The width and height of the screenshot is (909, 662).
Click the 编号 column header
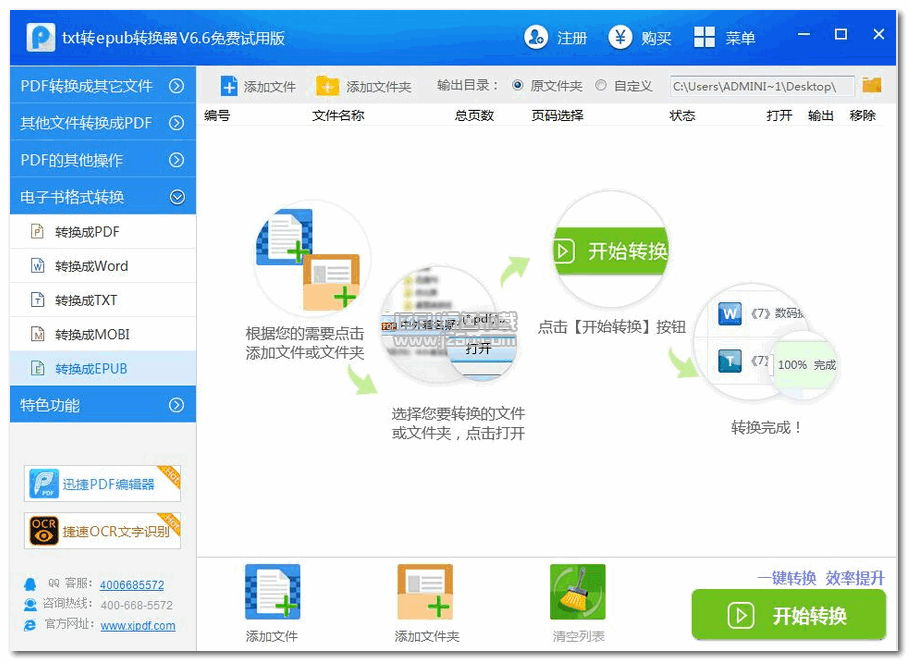tap(217, 115)
